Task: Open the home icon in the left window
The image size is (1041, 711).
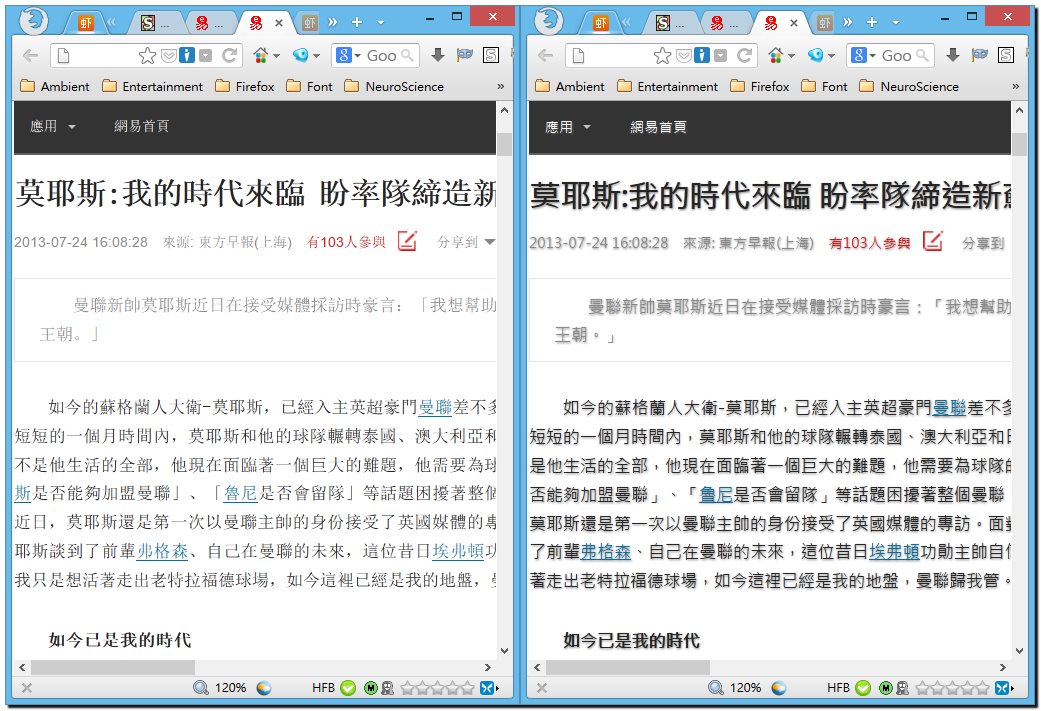Action: point(260,56)
